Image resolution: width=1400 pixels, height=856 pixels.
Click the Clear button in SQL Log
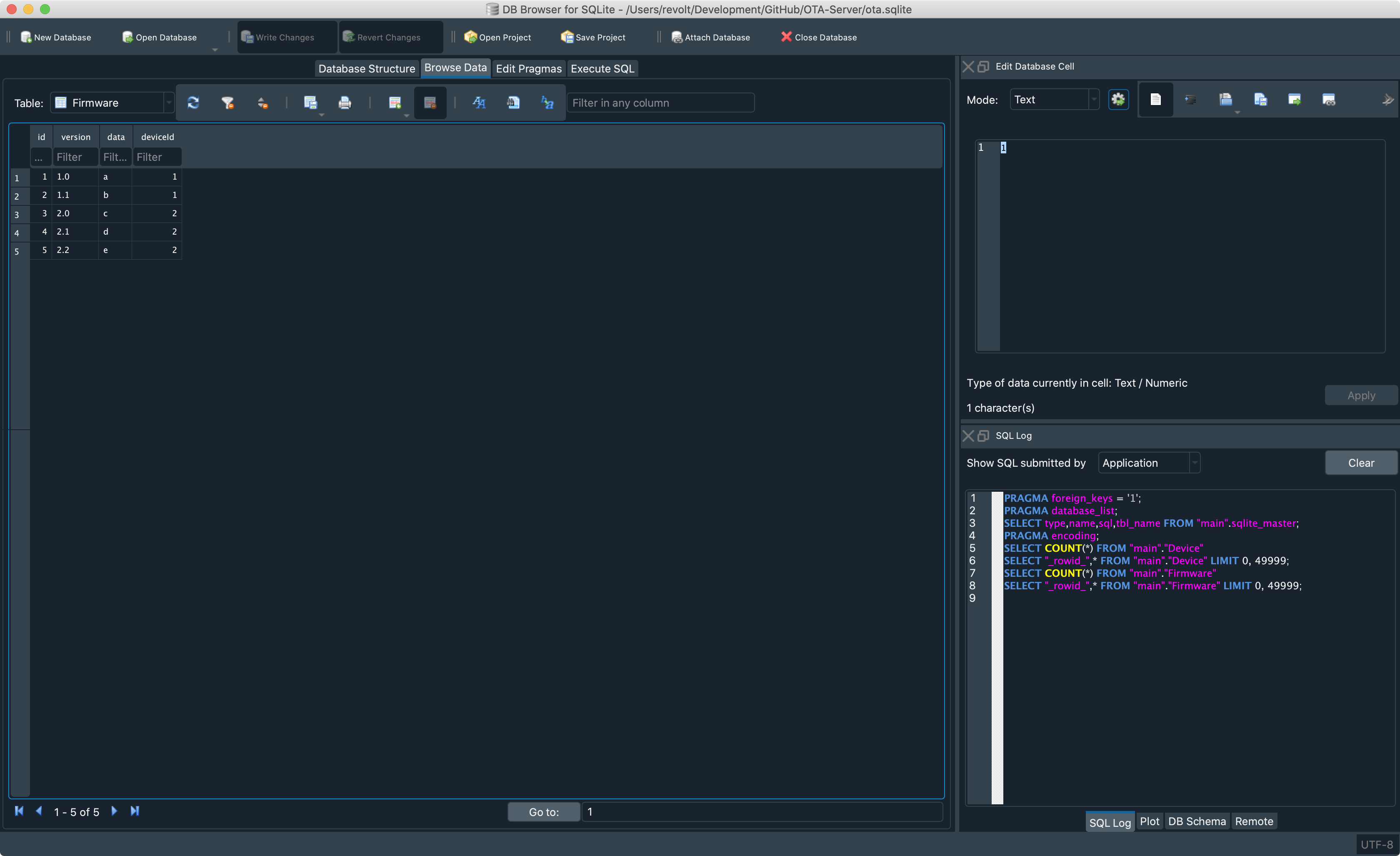point(1360,463)
